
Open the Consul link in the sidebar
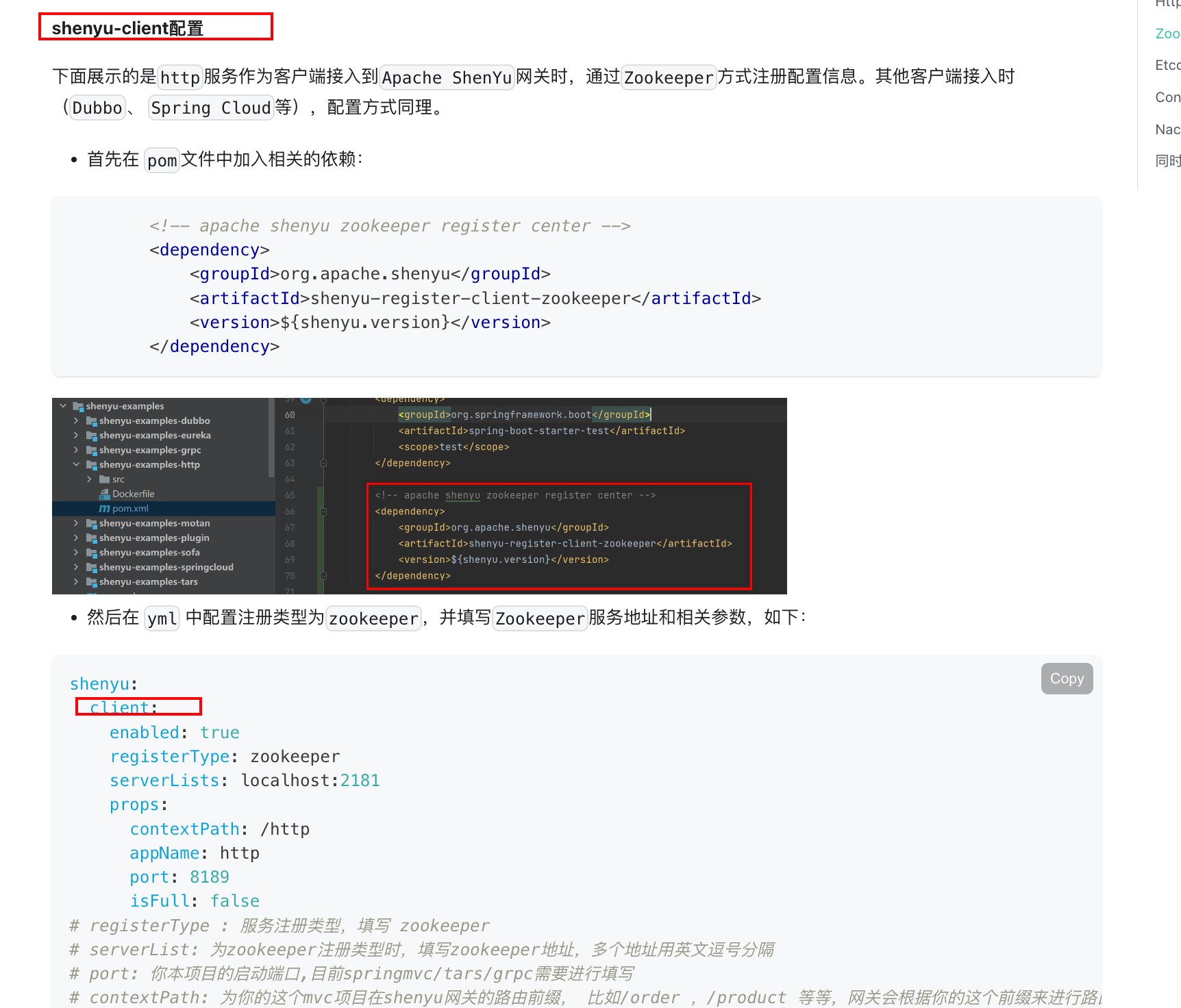click(1167, 97)
